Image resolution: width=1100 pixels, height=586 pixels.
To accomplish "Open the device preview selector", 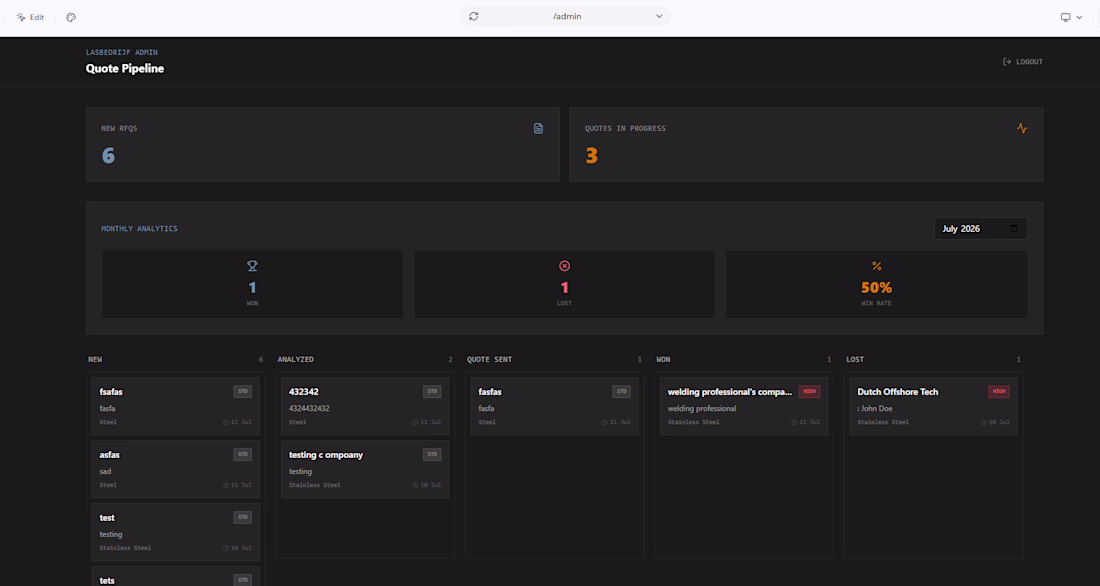I will click(1071, 17).
